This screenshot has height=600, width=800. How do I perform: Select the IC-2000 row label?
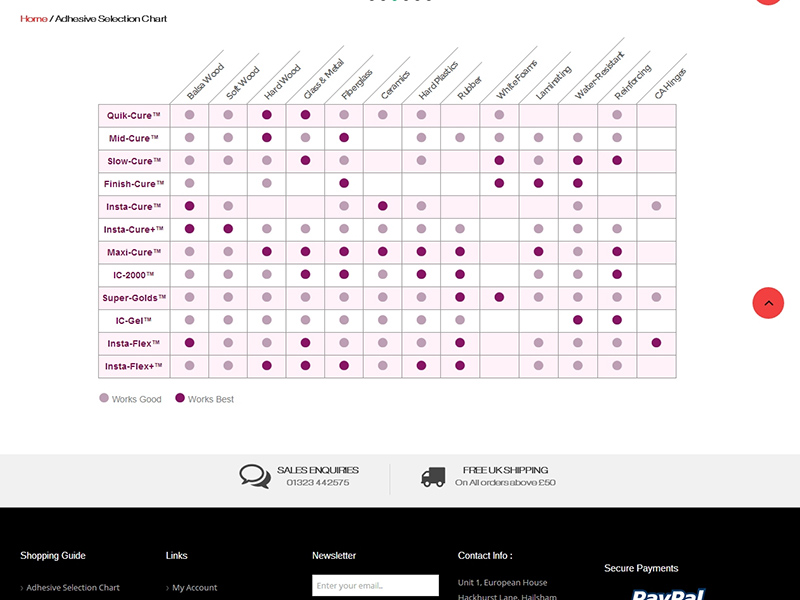tap(134, 275)
